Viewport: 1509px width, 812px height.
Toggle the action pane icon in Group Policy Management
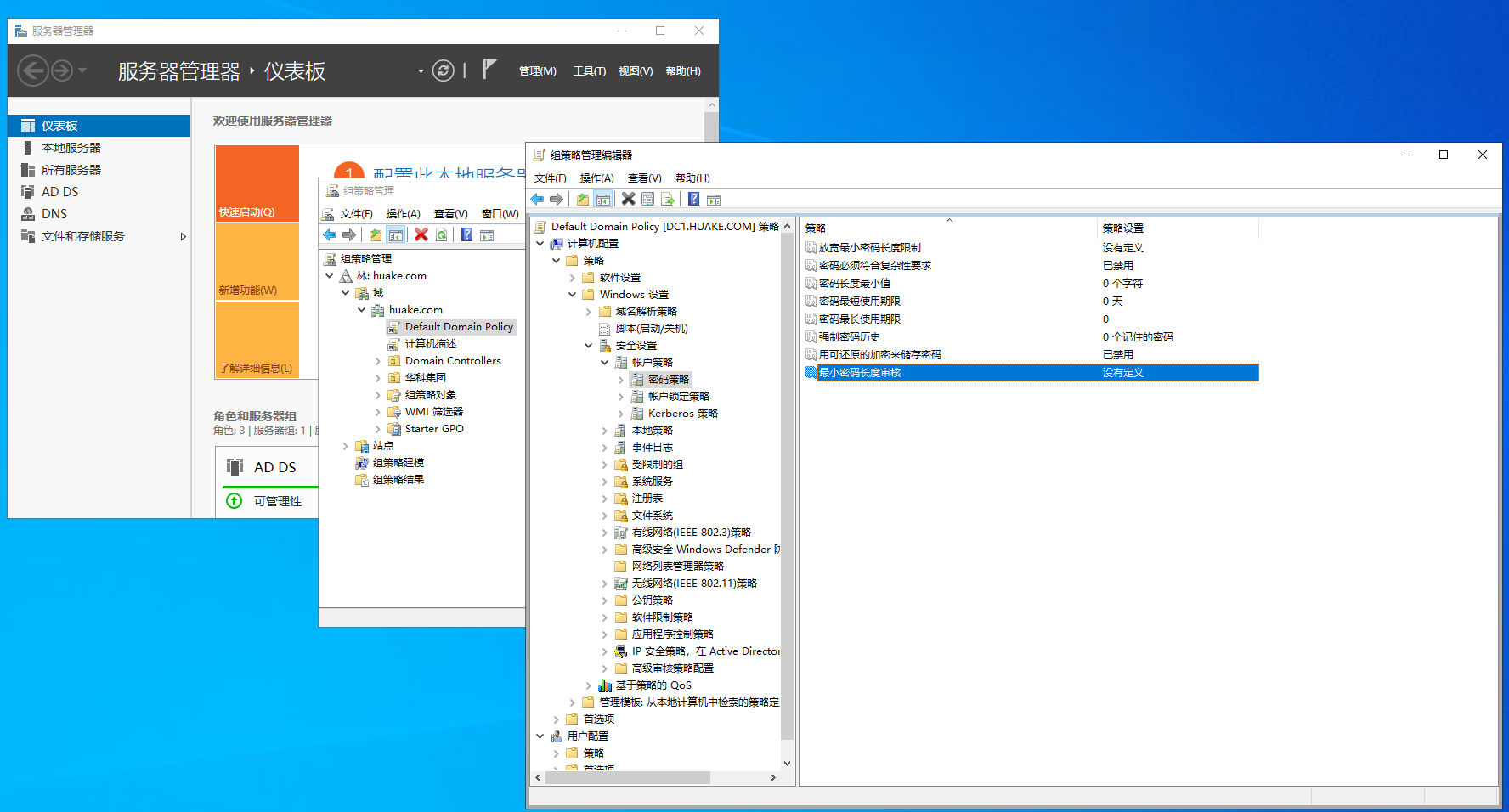pos(487,235)
